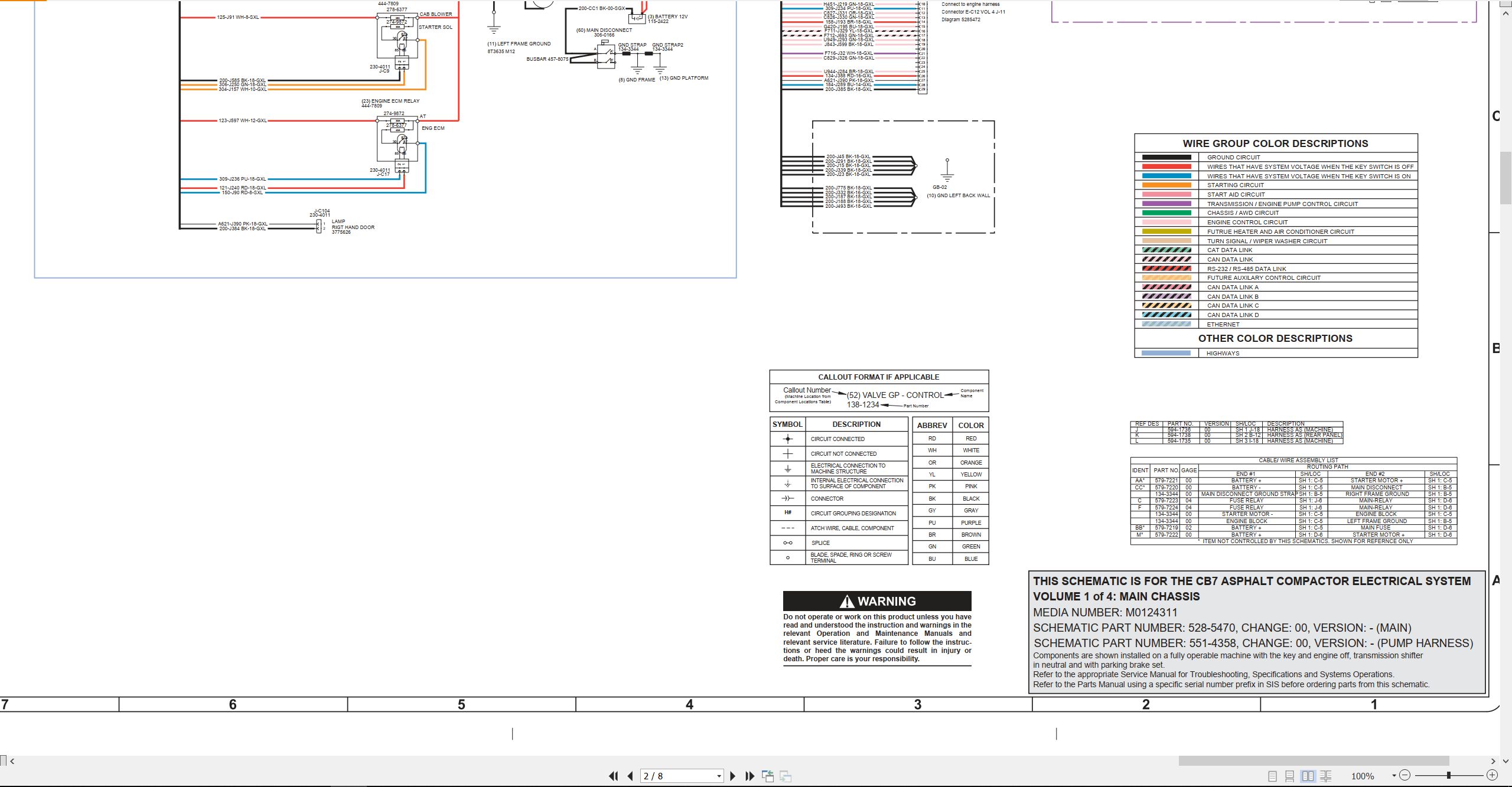This screenshot has width=1512, height=787.
Task: Click the grayed next view icon
Action: click(x=786, y=776)
